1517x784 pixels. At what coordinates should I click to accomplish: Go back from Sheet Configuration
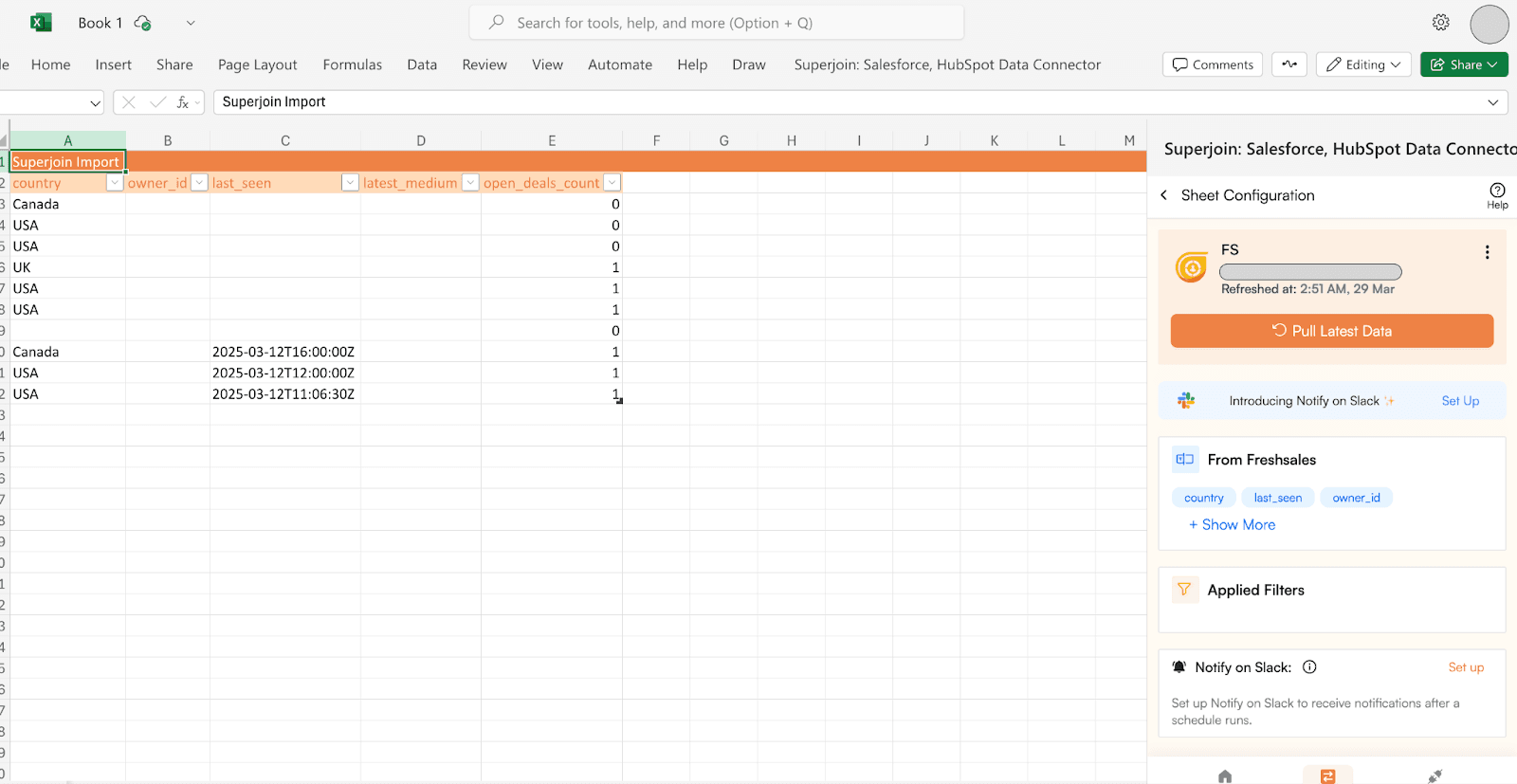click(1164, 195)
